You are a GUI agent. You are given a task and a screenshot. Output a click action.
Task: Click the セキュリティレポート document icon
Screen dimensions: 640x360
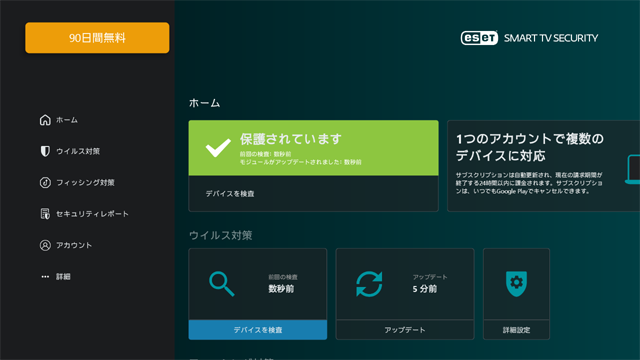[45, 213]
